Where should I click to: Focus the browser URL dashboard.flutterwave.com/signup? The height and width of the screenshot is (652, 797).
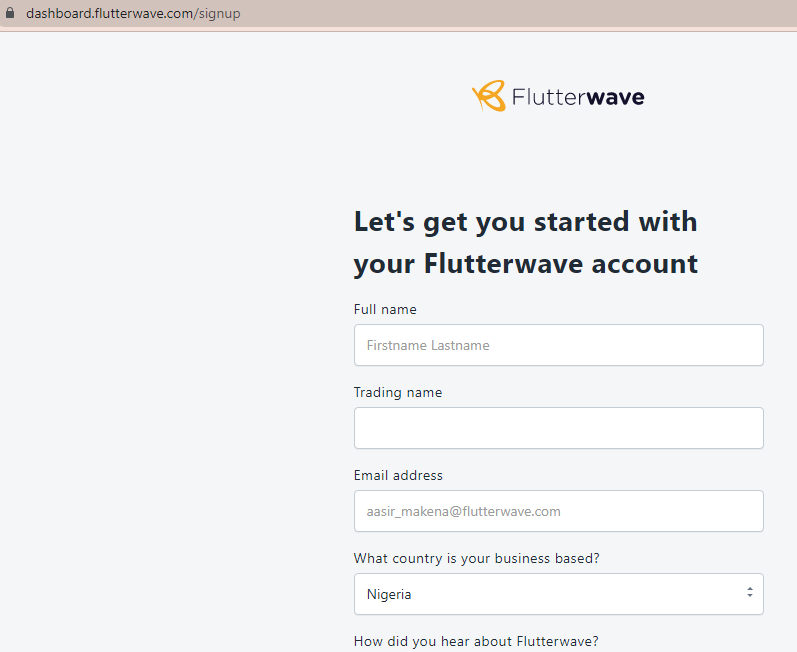pos(132,14)
